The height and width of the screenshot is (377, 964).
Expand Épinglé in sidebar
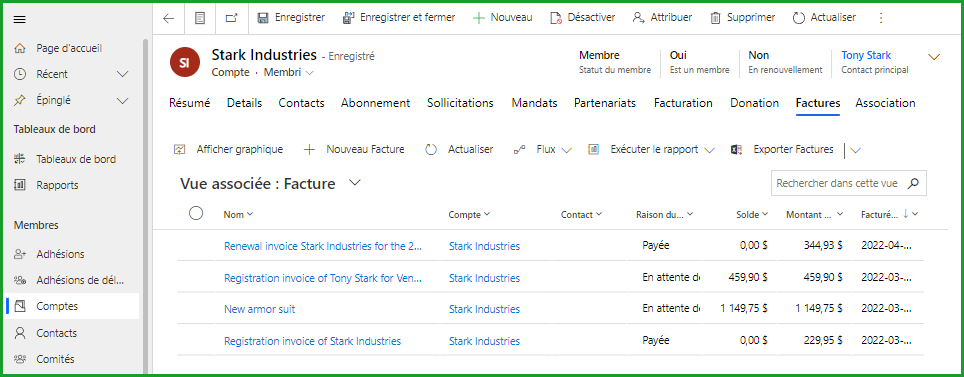pyautogui.click(x=123, y=100)
